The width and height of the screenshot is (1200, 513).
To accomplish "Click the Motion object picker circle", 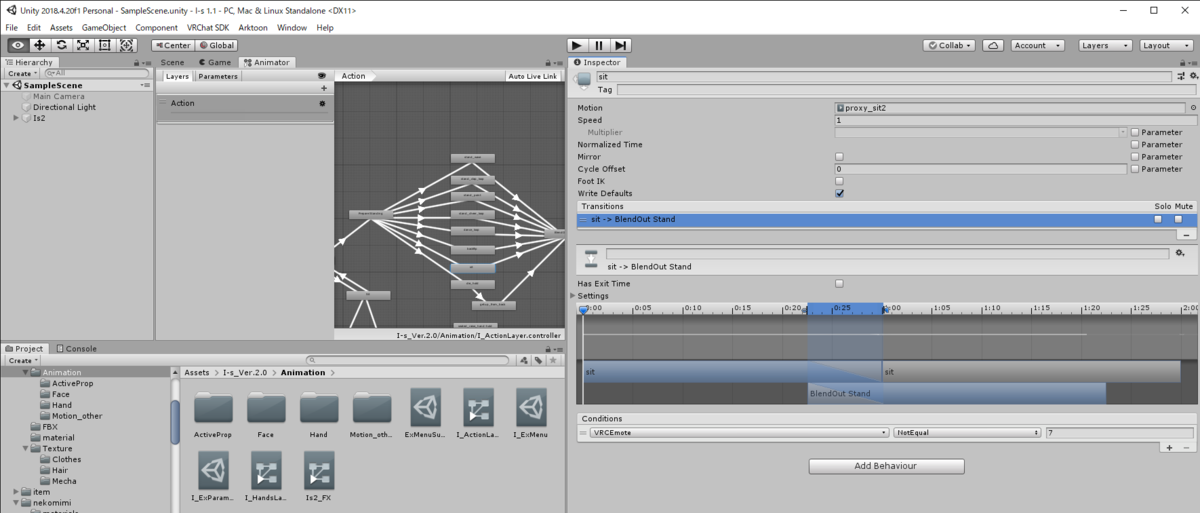I will [1193, 107].
